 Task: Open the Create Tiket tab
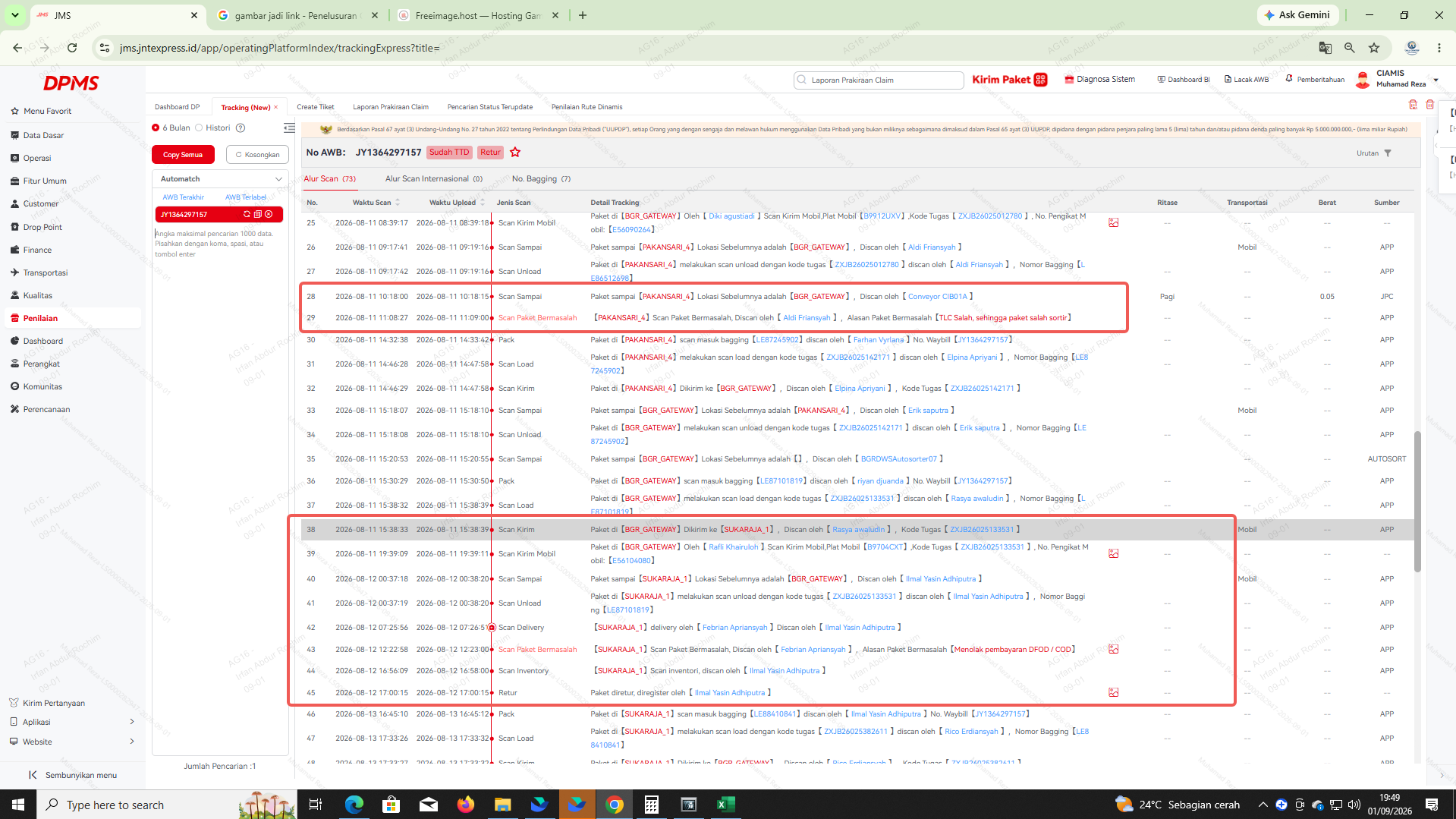tap(316, 107)
